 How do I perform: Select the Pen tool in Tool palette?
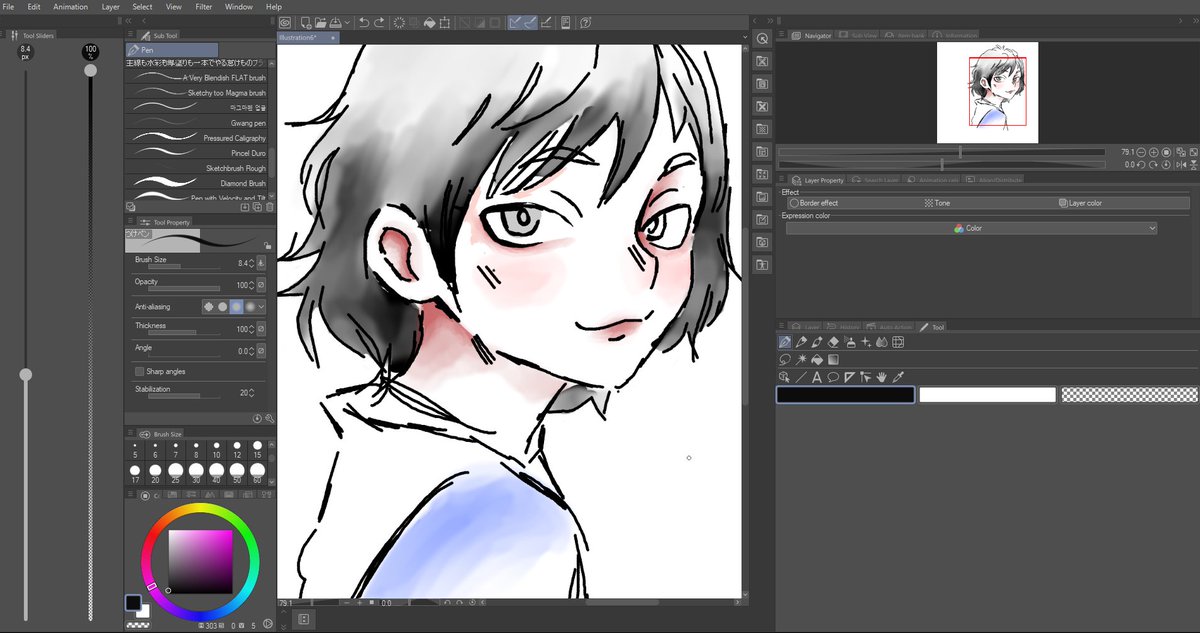click(x=785, y=342)
